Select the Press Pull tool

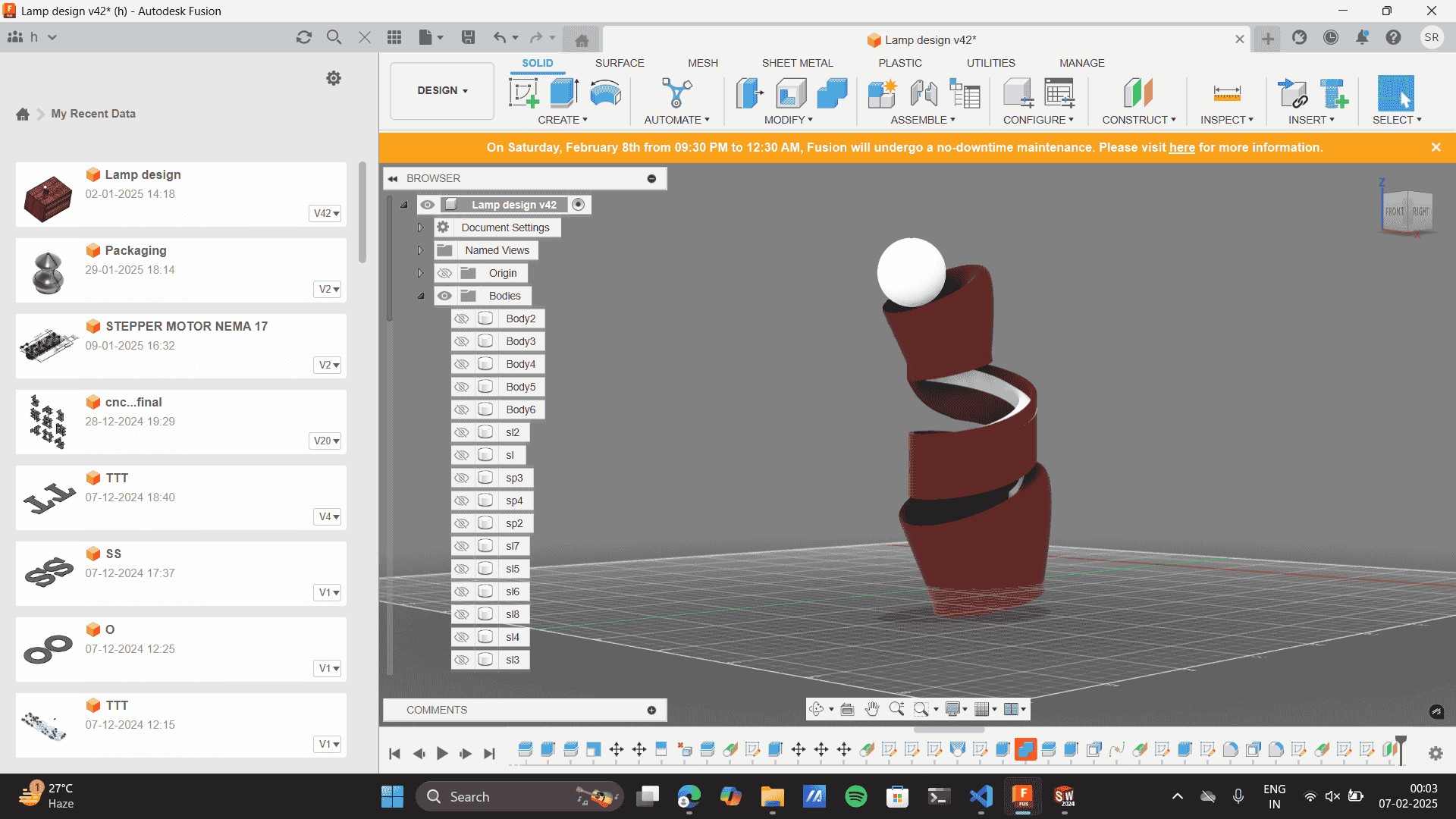tap(749, 93)
